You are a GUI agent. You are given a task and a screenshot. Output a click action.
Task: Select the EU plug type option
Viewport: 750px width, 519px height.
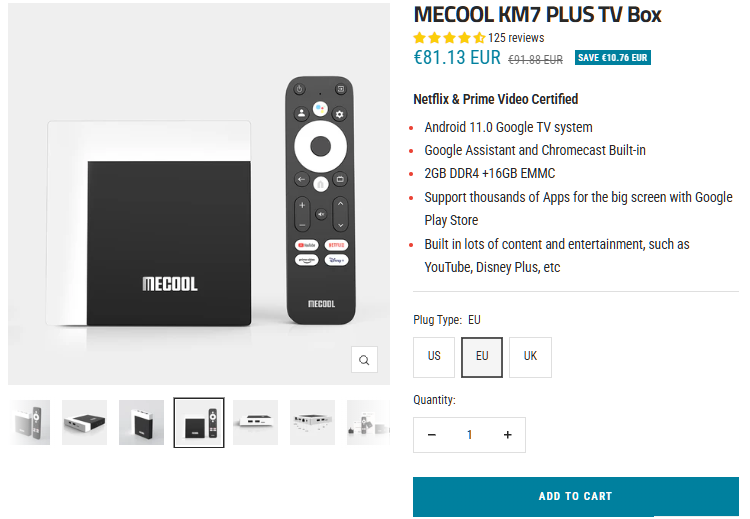(482, 357)
